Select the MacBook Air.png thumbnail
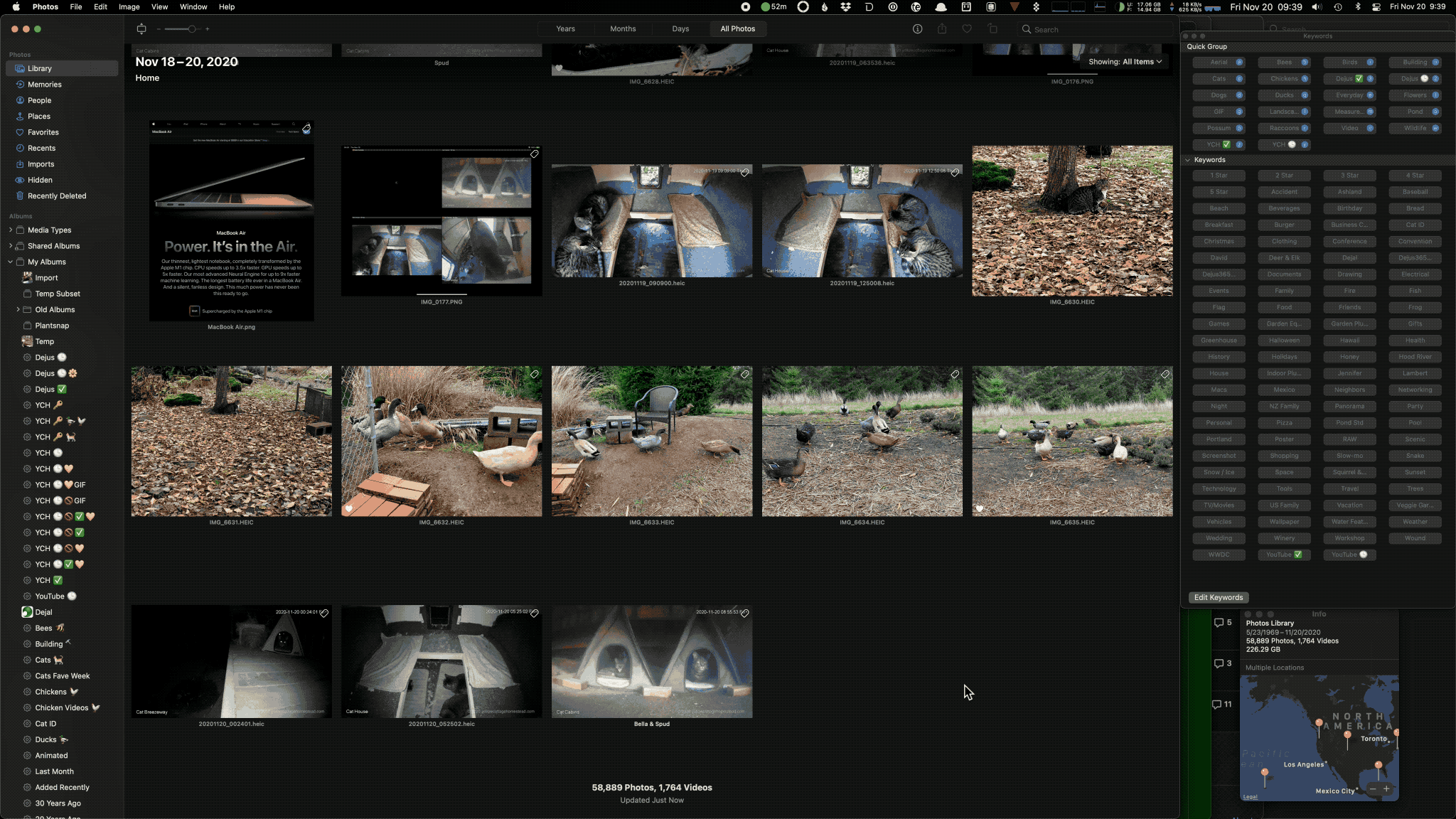 231,221
